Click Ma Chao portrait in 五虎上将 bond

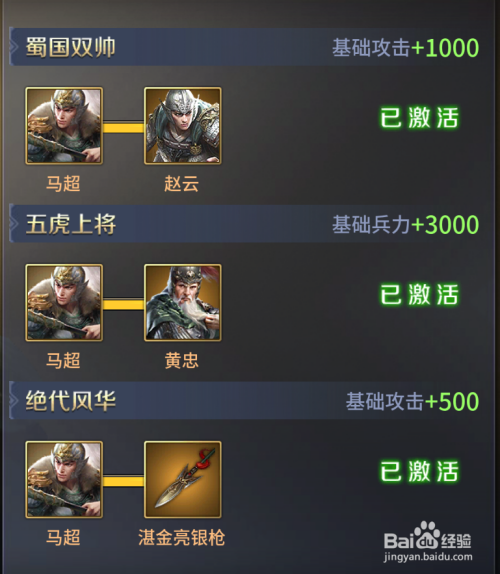64,303
